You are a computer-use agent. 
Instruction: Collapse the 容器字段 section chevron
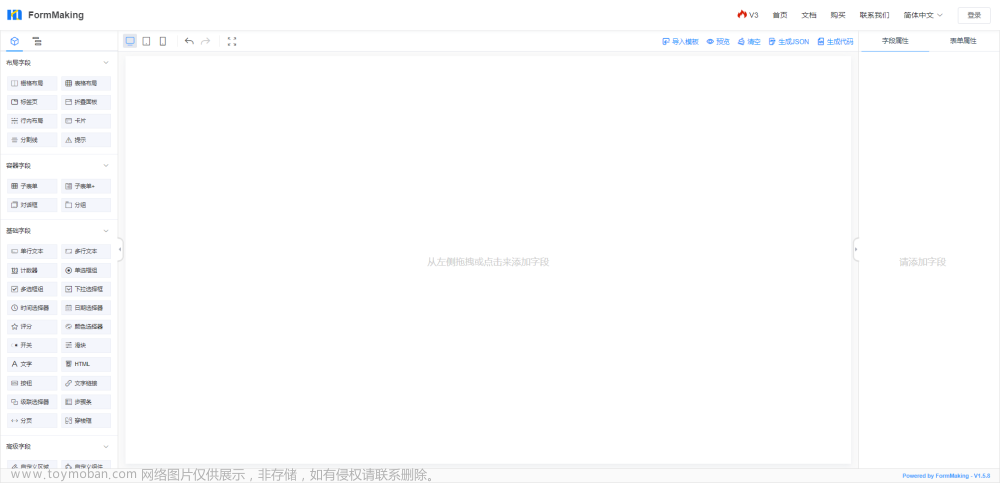coord(106,165)
